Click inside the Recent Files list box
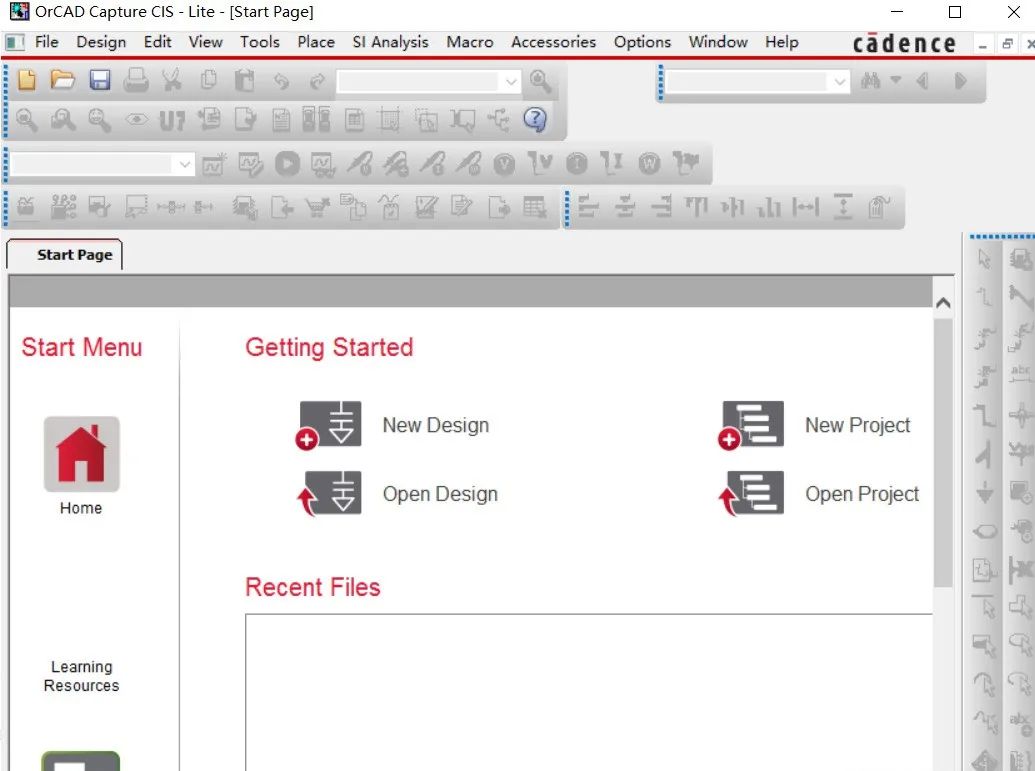 [589, 692]
